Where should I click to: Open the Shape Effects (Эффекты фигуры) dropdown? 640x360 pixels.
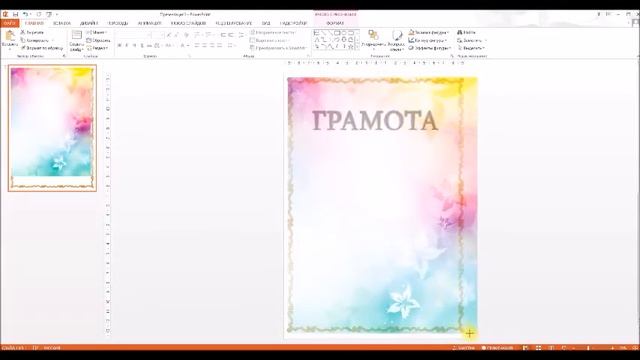click(x=430, y=48)
